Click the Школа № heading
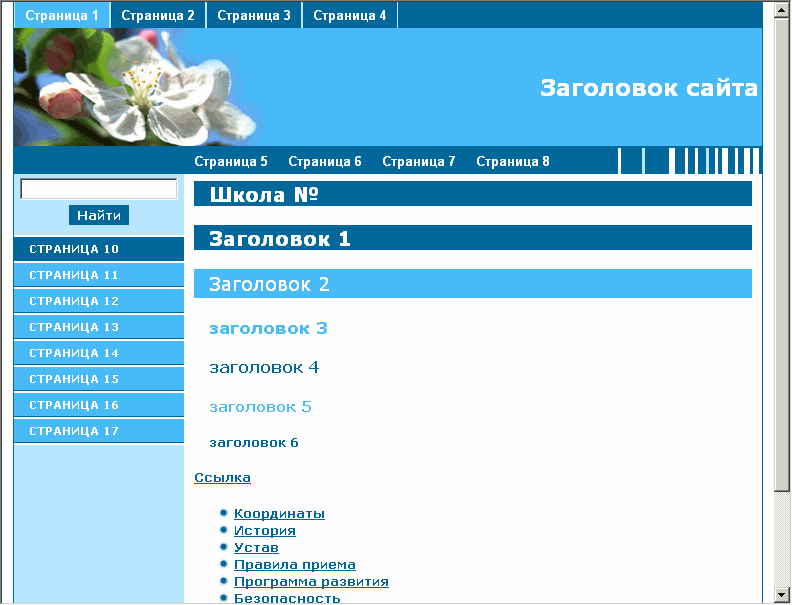Image resolution: width=792 pixels, height=605 pixels. [473, 194]
